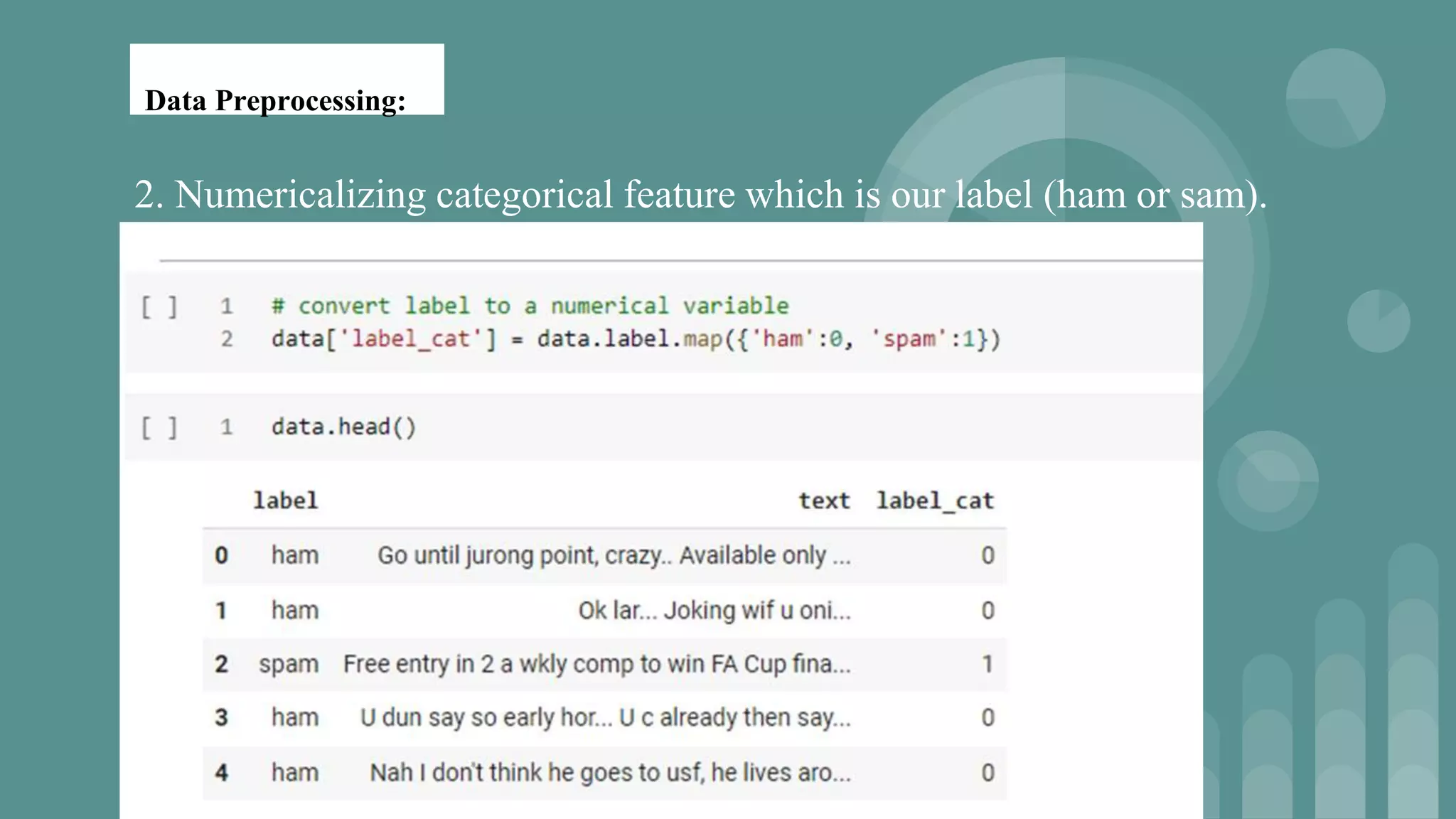This screenshot has height=819, width=1456.
Task: Click the small pie chart icon beside the code cell
Action: pyautogui.click(x=1378, y=321)
